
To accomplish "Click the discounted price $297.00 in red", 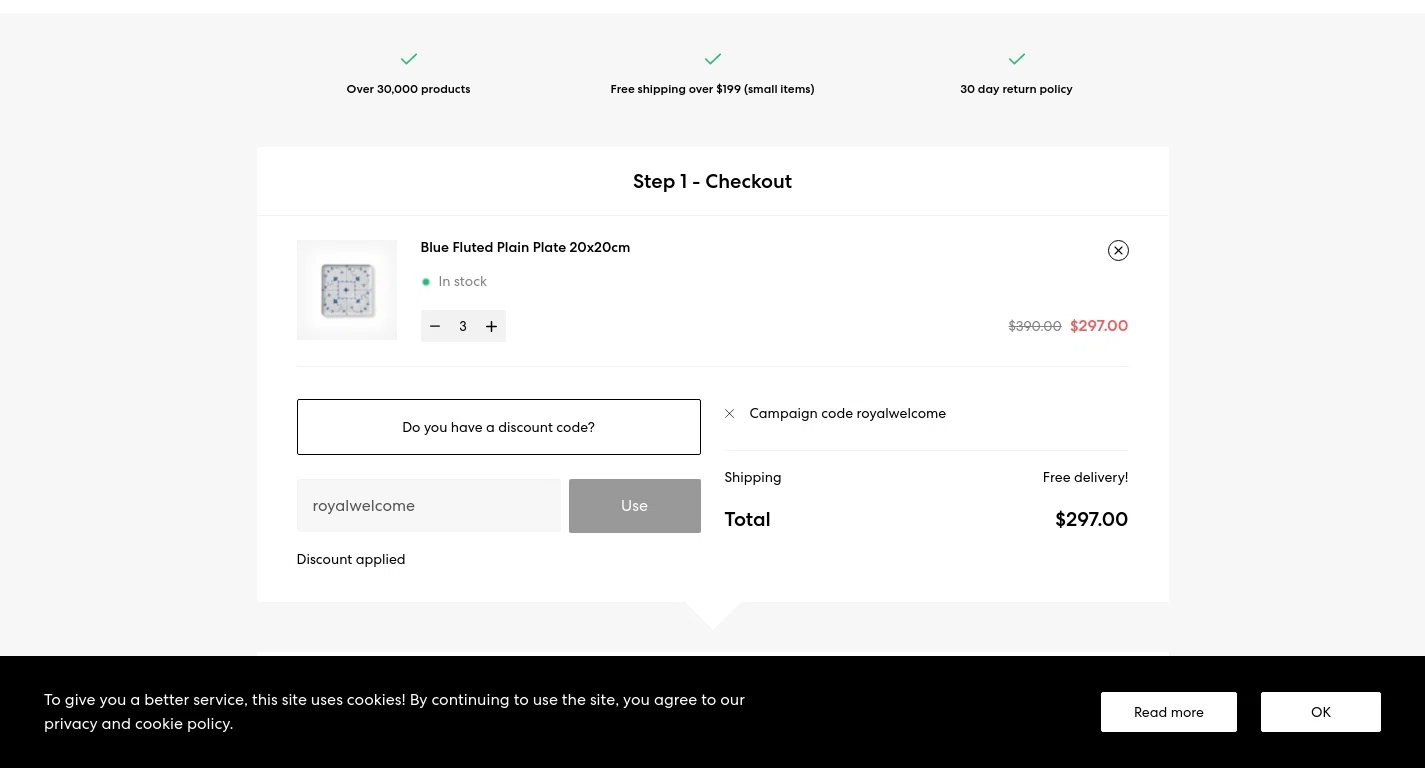I will pos(1098,326).
